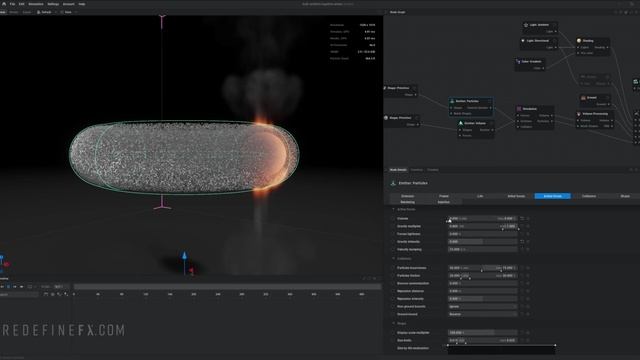The height and width of the screenshot is (360, 640).
Task: Click the reset icon next to Forces parameter
Action: point(522,219)
